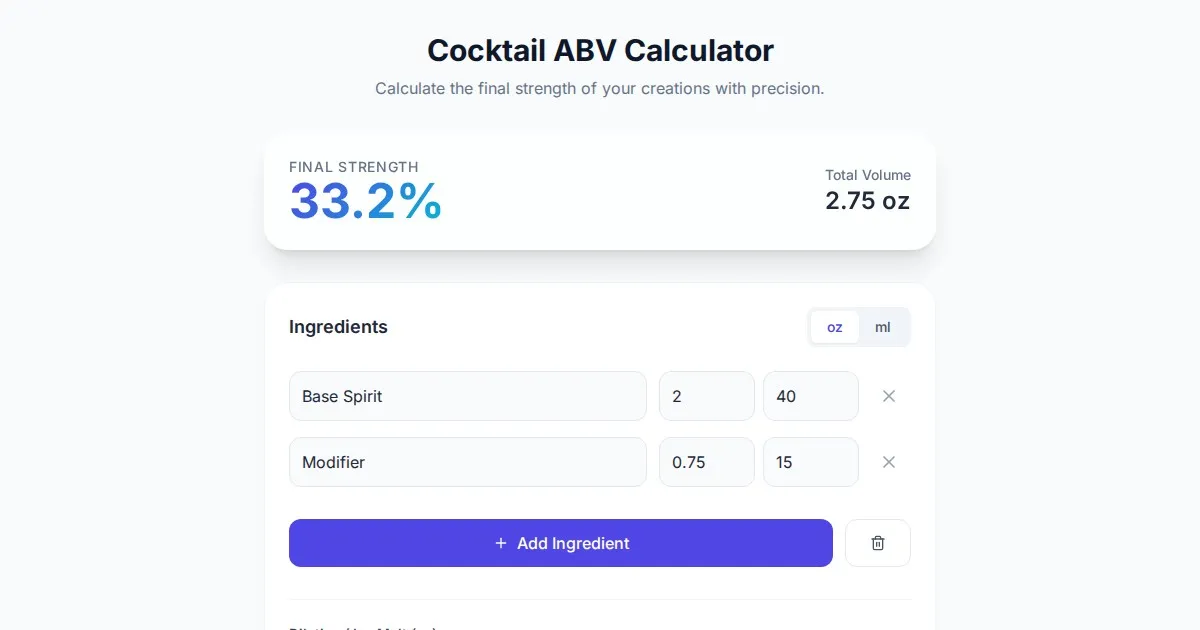Switch volume units to oz
This screenshot has height=630, width=1200.
pos(834,327)
